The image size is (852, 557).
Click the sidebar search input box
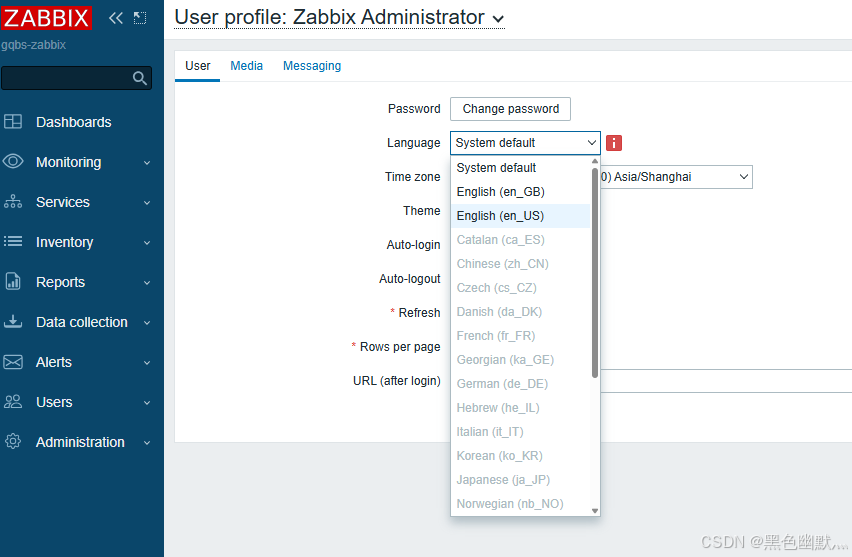[x=76, y=78]
